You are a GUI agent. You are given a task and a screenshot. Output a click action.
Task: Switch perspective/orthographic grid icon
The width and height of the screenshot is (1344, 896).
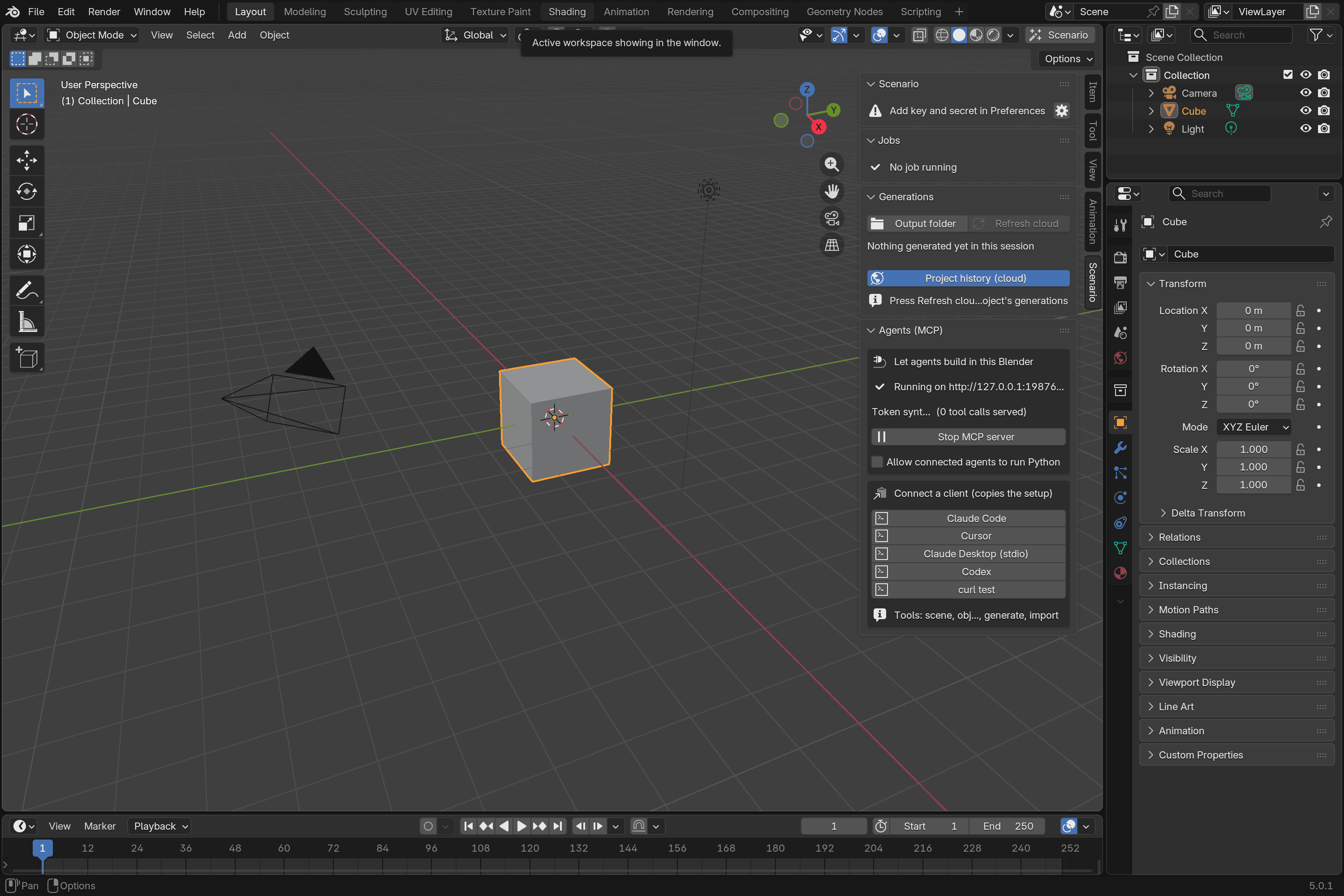tap(831, 245)
